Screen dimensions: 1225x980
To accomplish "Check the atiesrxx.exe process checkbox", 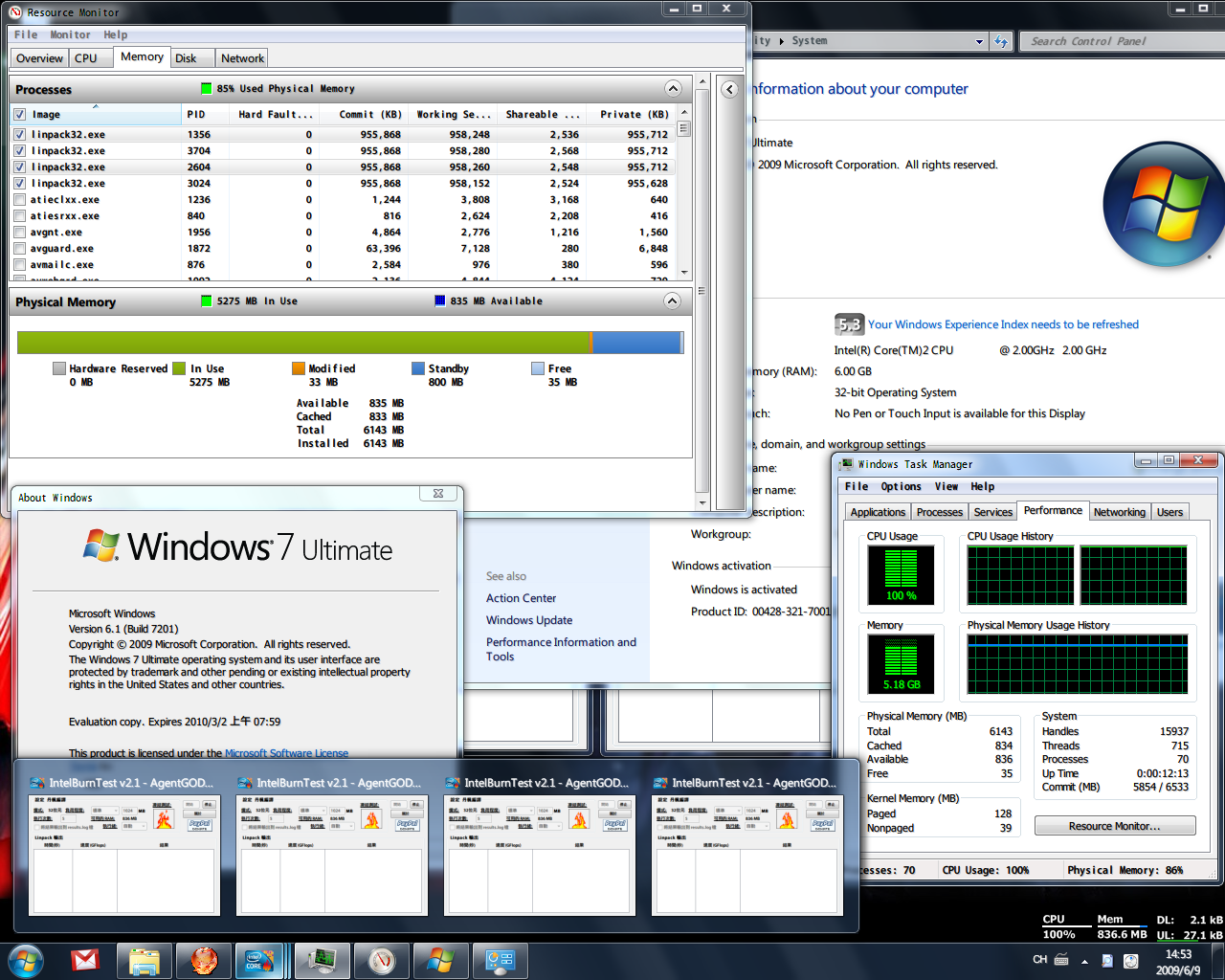I will tap(19, 215).
